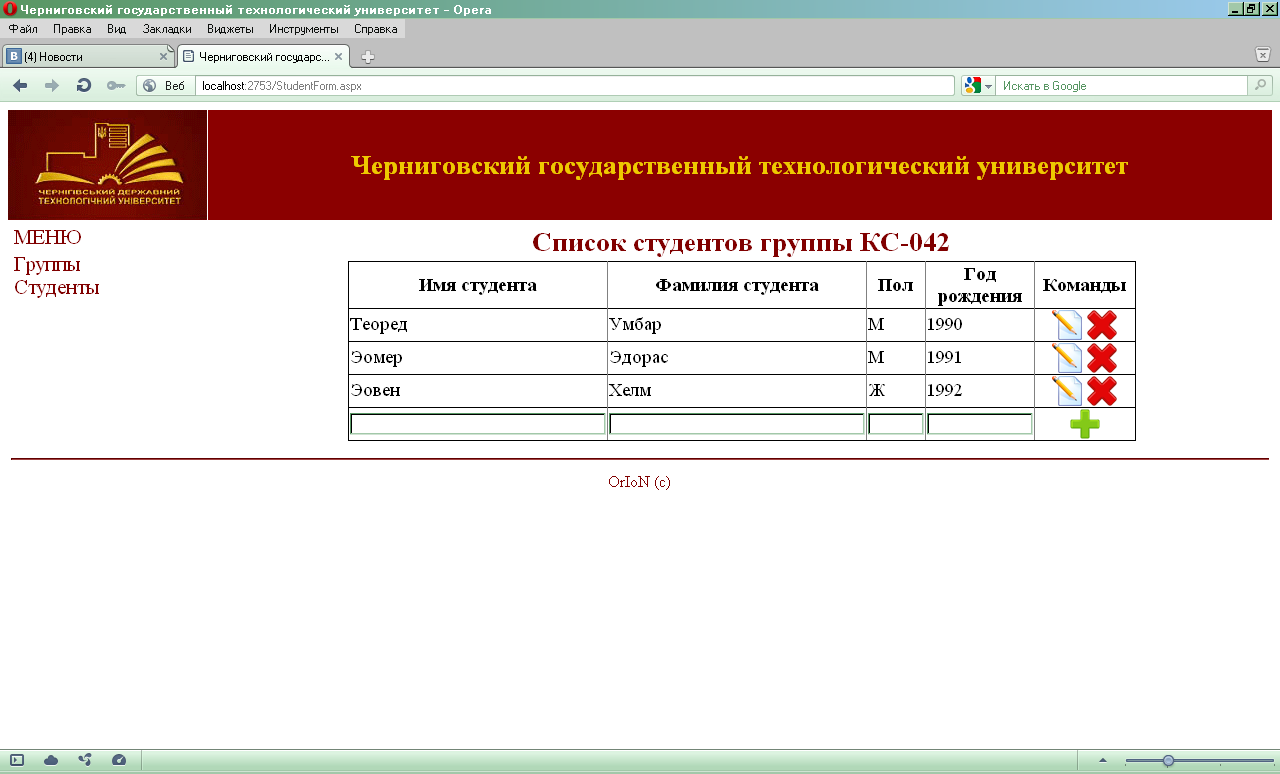Select the cell with surname Эдорас
The height and width of the screenshot is (774, 1280).
737,358
